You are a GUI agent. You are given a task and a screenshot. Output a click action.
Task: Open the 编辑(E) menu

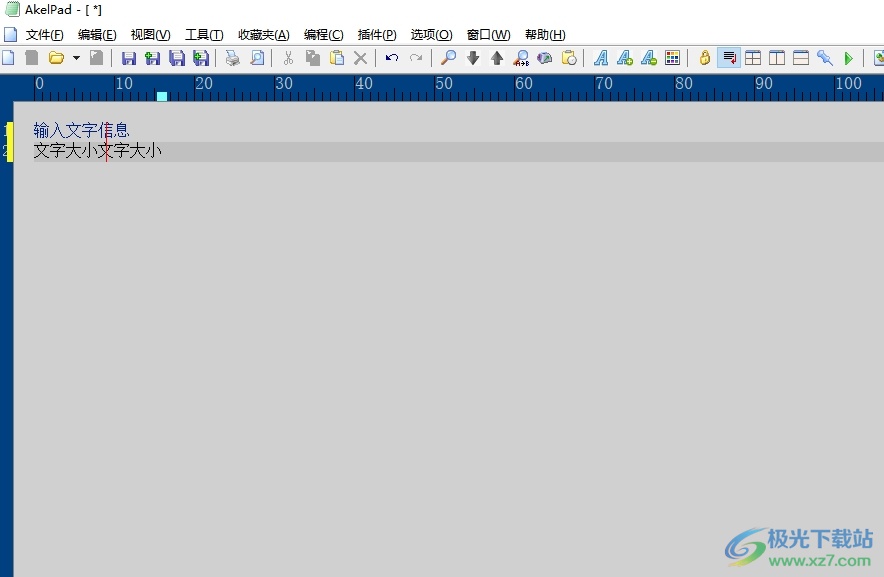tap(97, 34)
